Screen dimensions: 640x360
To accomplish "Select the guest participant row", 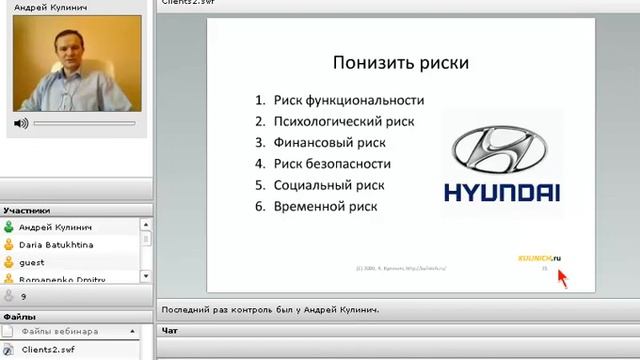I will (x=70, y=262).
